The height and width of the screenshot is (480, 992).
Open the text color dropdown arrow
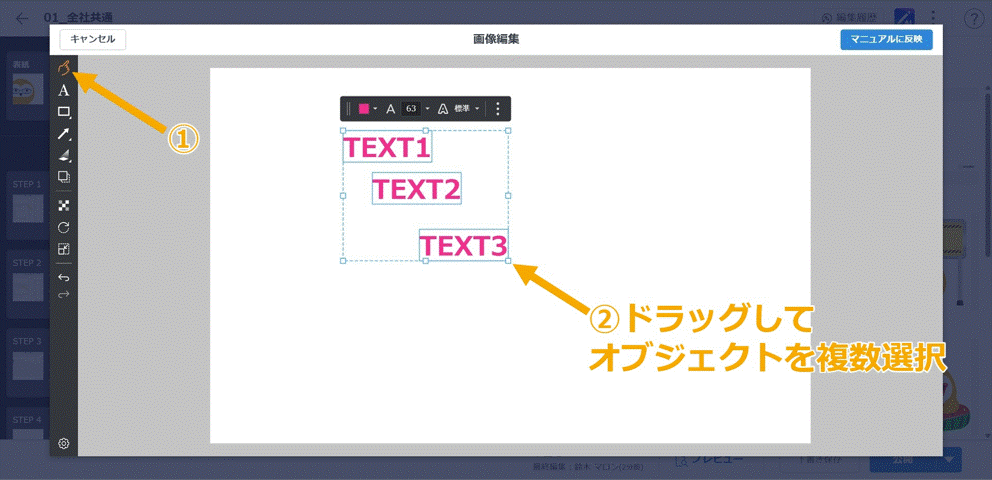pos(375,109)
